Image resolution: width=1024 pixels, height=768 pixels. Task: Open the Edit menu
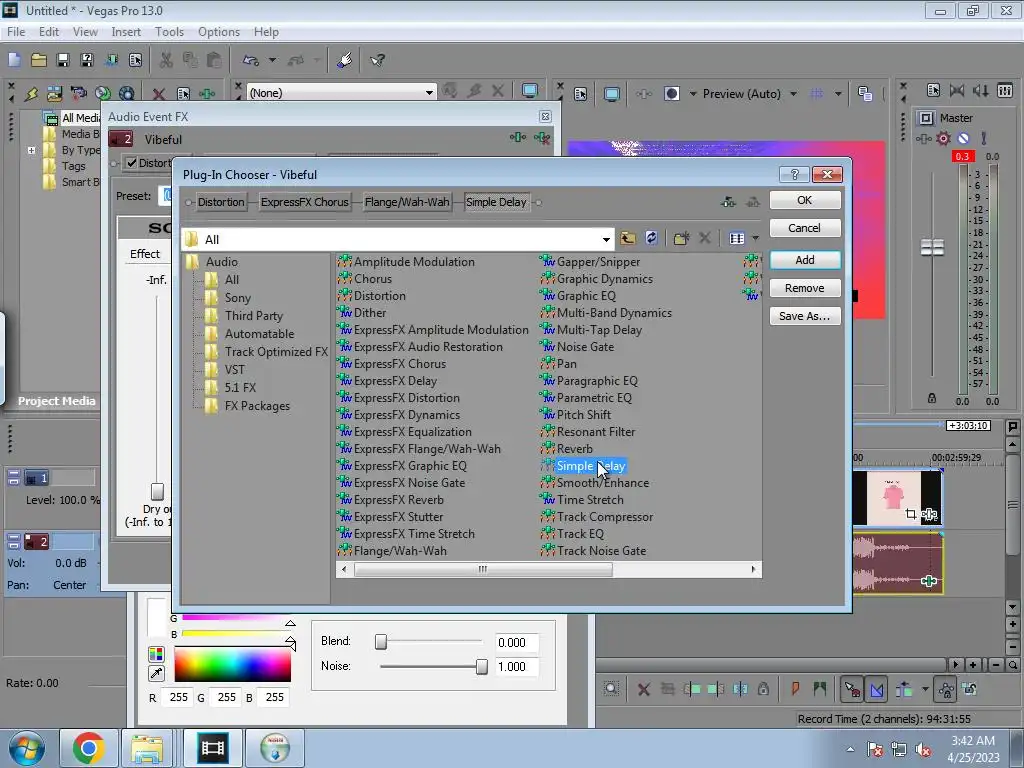(x=48, y=31)
